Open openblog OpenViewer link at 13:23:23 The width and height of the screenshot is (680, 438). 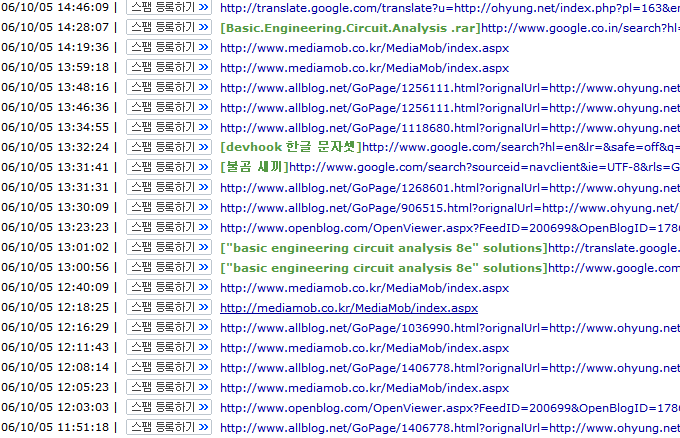click(450, 228)
